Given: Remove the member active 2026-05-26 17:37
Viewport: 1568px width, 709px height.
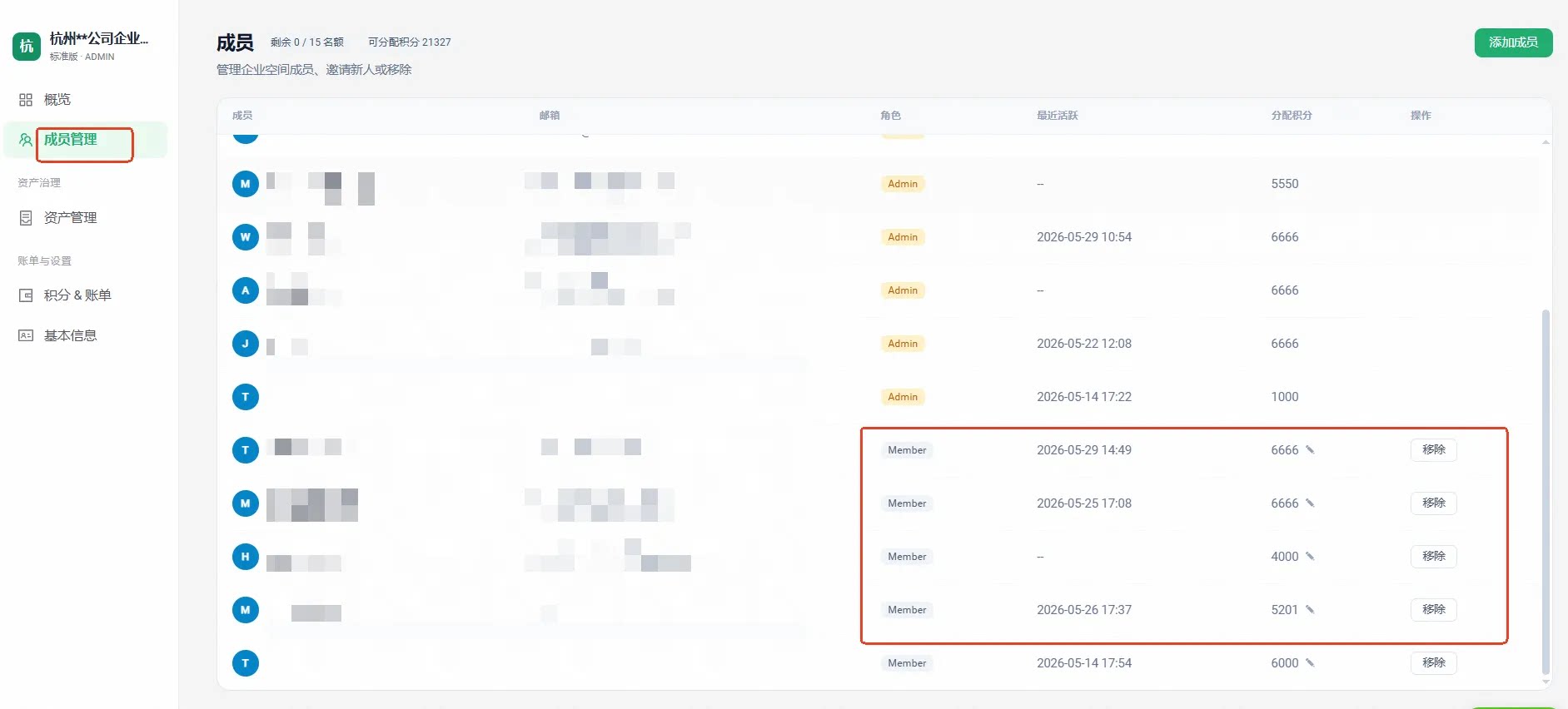Looking at the screenshot, I should coord(1433,610).
